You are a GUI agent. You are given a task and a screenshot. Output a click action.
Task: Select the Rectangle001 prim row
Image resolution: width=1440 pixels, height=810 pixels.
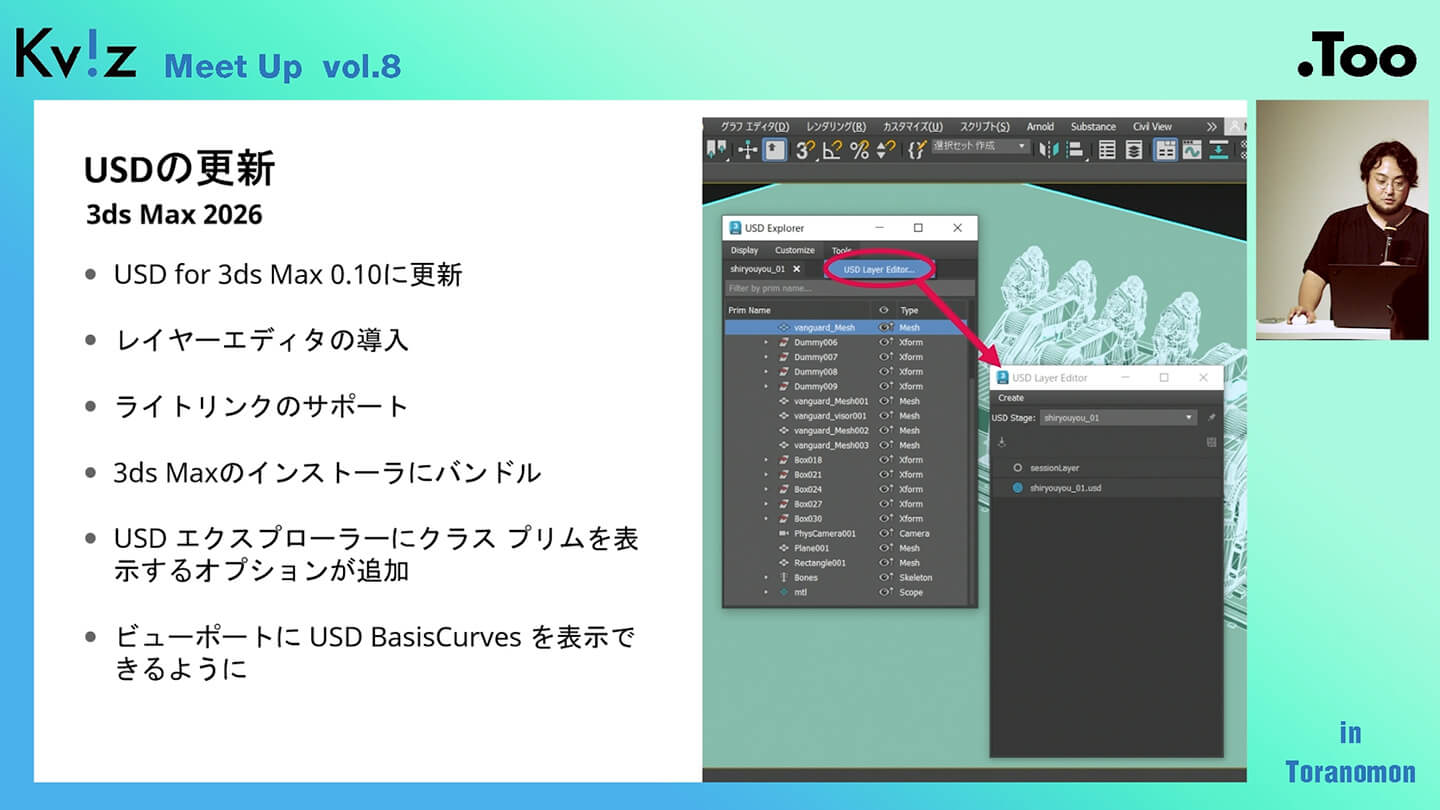coord(819,563)
